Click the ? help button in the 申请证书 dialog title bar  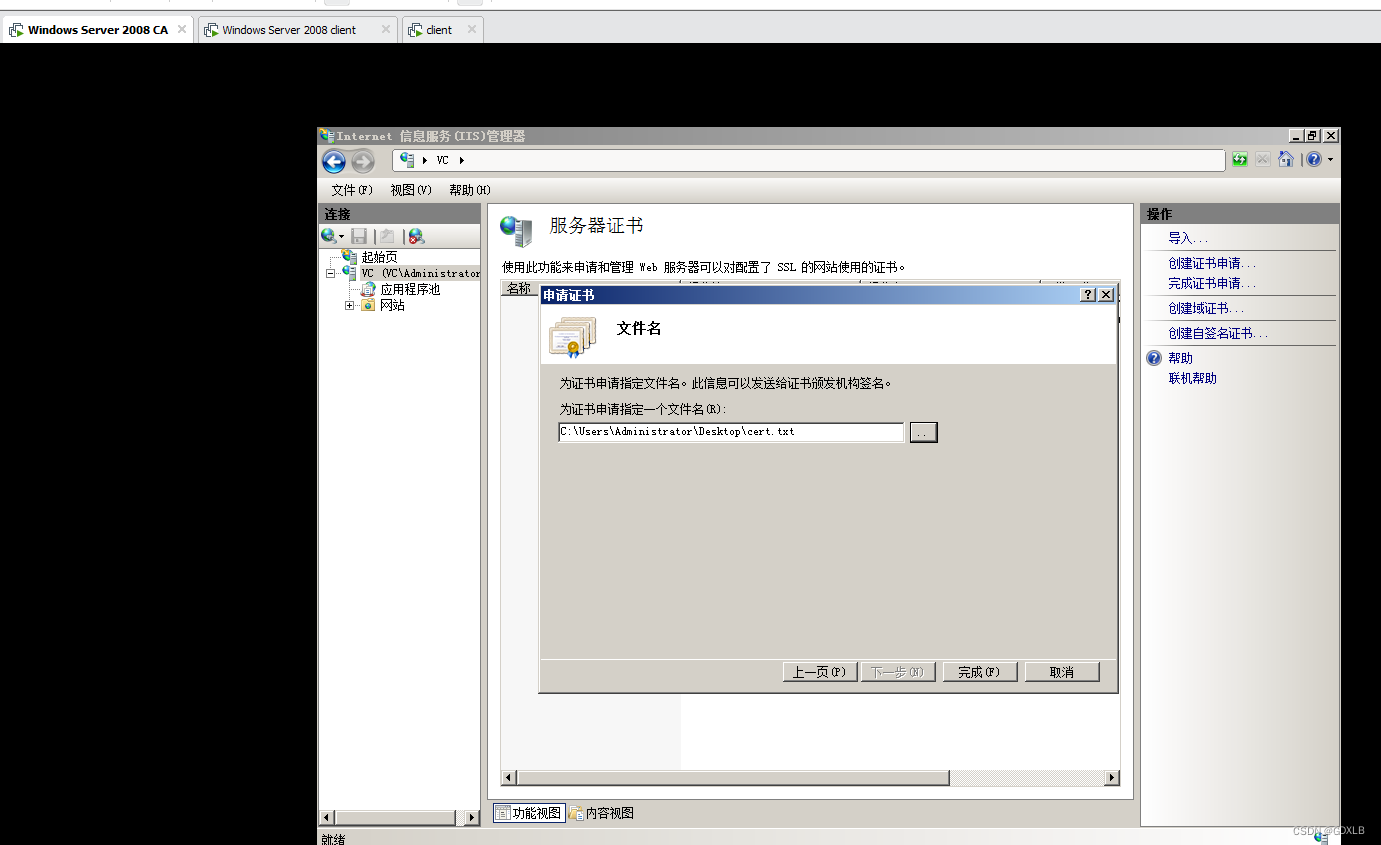[x=1088, y=295]
